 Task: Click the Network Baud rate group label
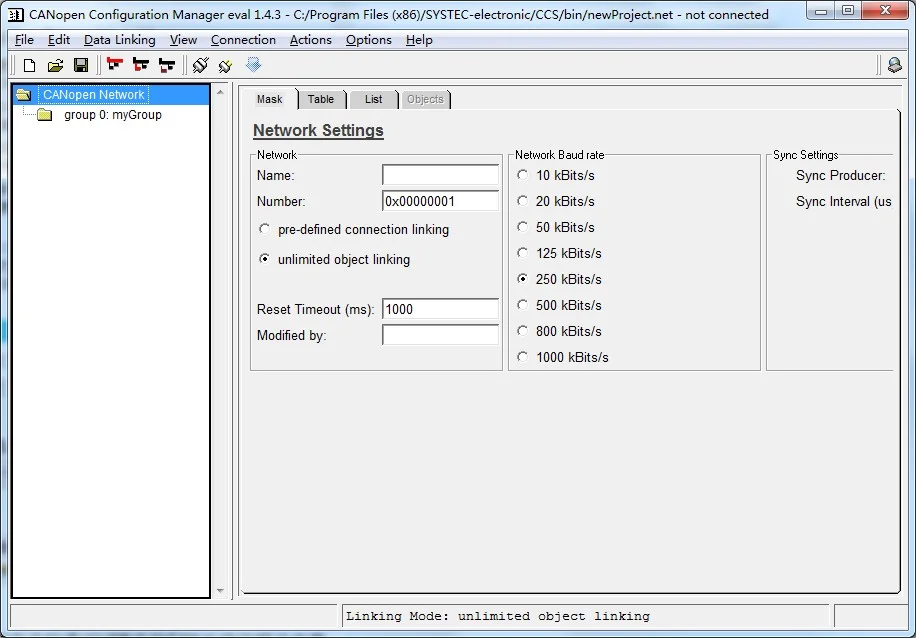tap(559, 155)
